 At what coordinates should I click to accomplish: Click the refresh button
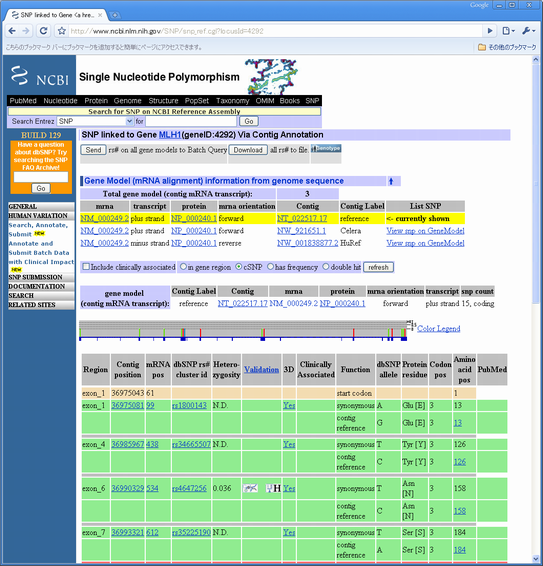[x=378, y=267]
